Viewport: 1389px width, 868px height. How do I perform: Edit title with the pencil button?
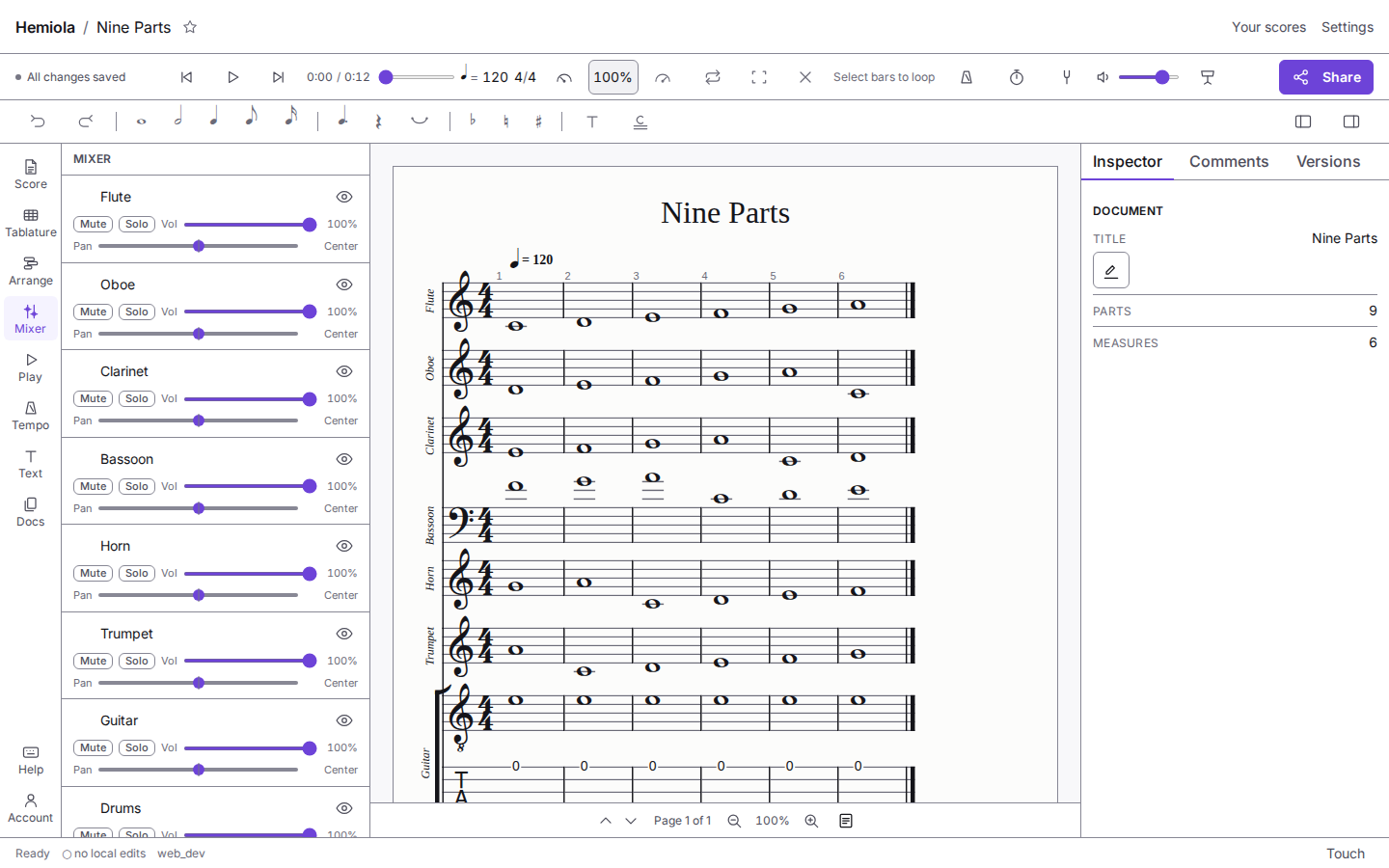point(1111,270)
